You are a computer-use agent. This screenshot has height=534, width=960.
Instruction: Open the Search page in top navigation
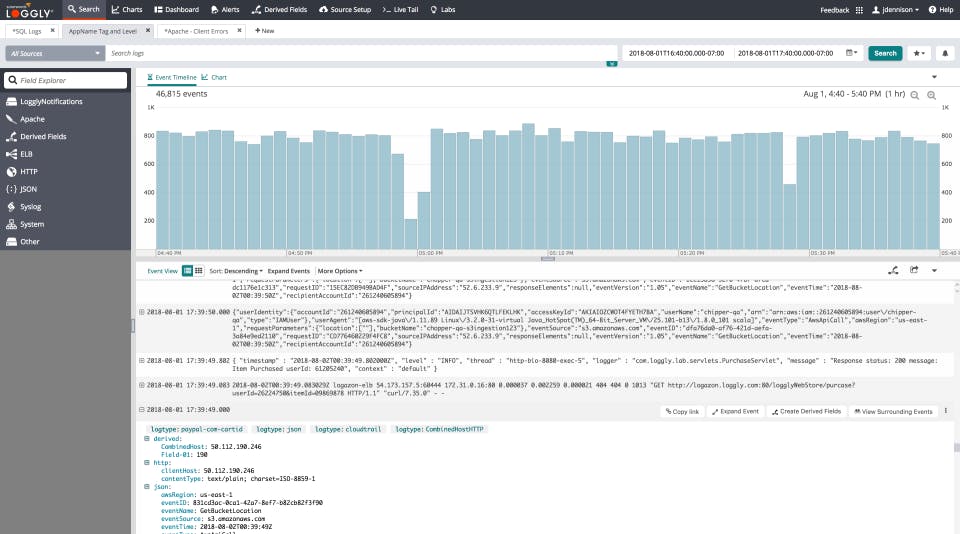(x=83, y=9)
